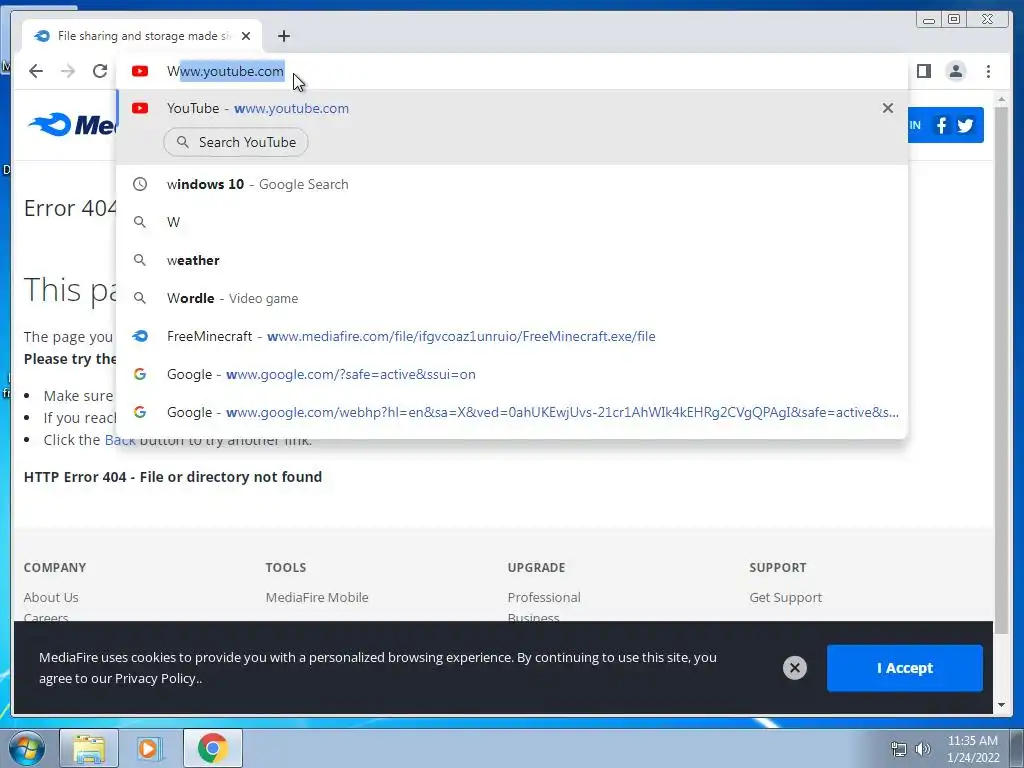Click the page scrollbar up arrow
Viewport: 1024px width, 768px height.
point(1001,99)
